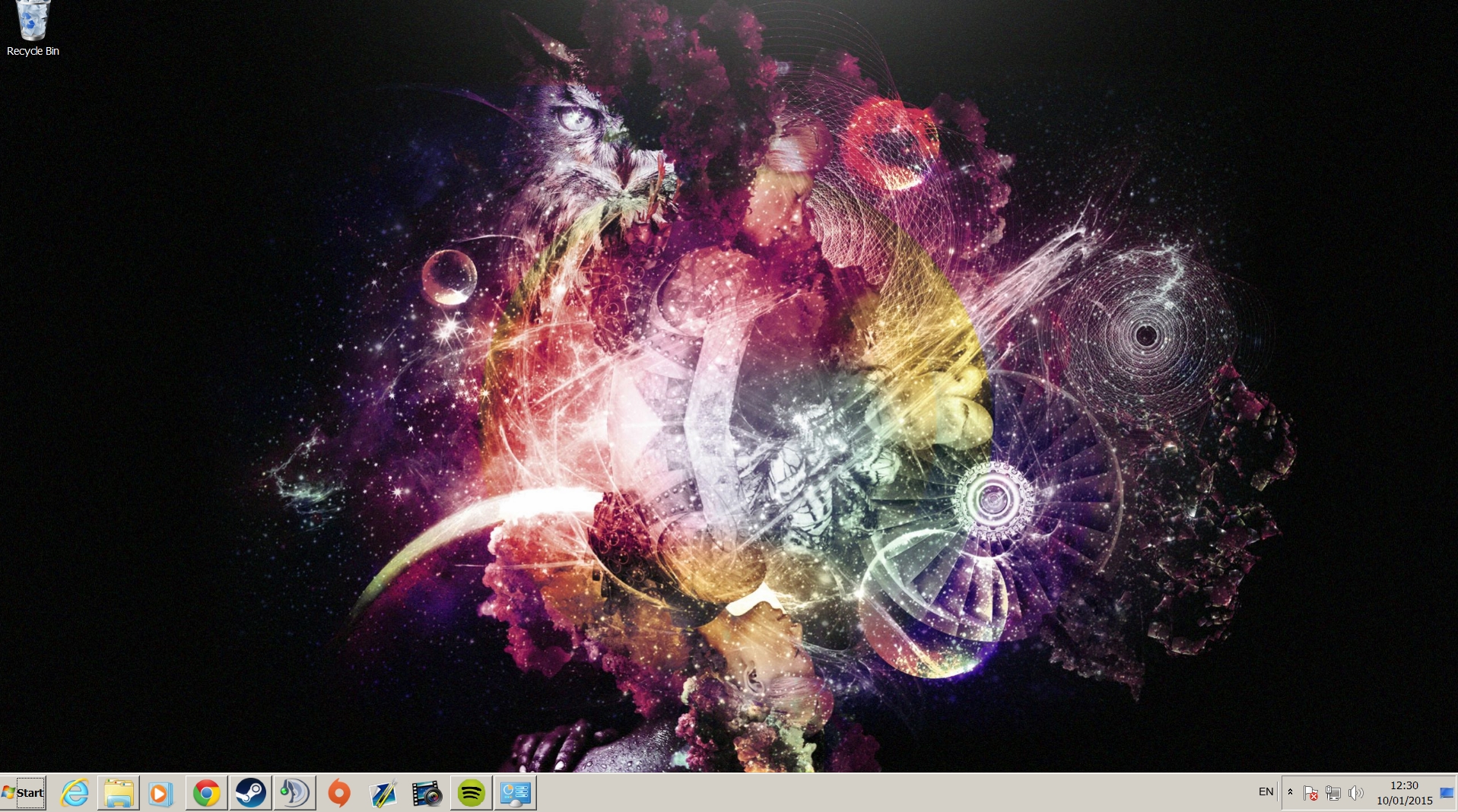Open TeamSpeak from the taskbar
1458x812 pixels.
[x=294, y=793]
